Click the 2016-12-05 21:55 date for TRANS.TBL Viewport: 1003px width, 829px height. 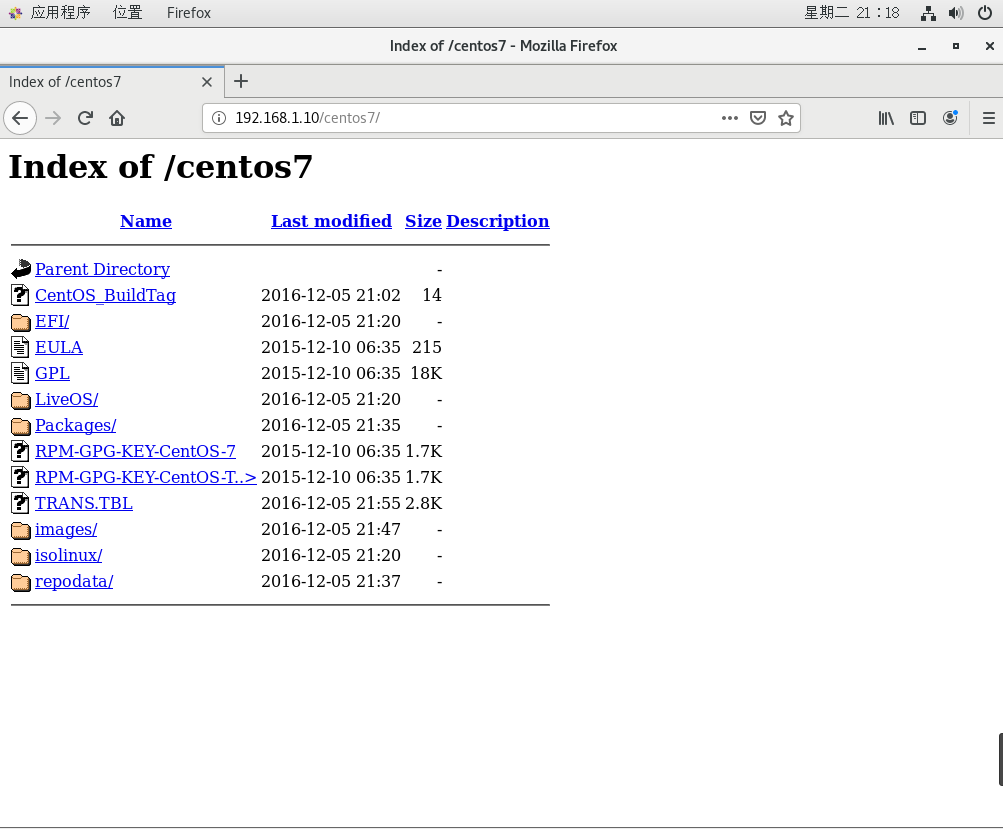(x=331, y=503)
